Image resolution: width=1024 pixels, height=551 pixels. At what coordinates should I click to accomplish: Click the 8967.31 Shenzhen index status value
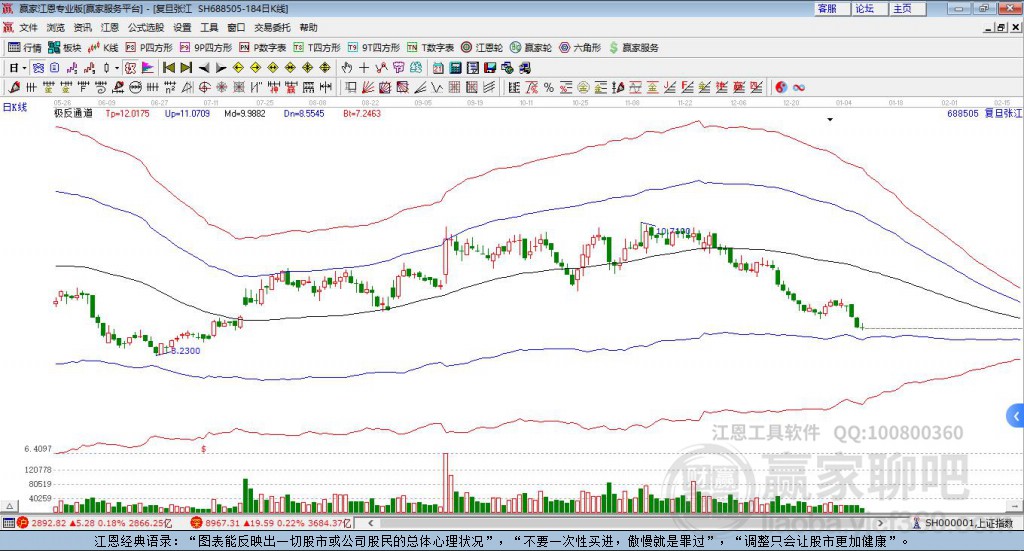pyautogui.click(x=223, y=523)
